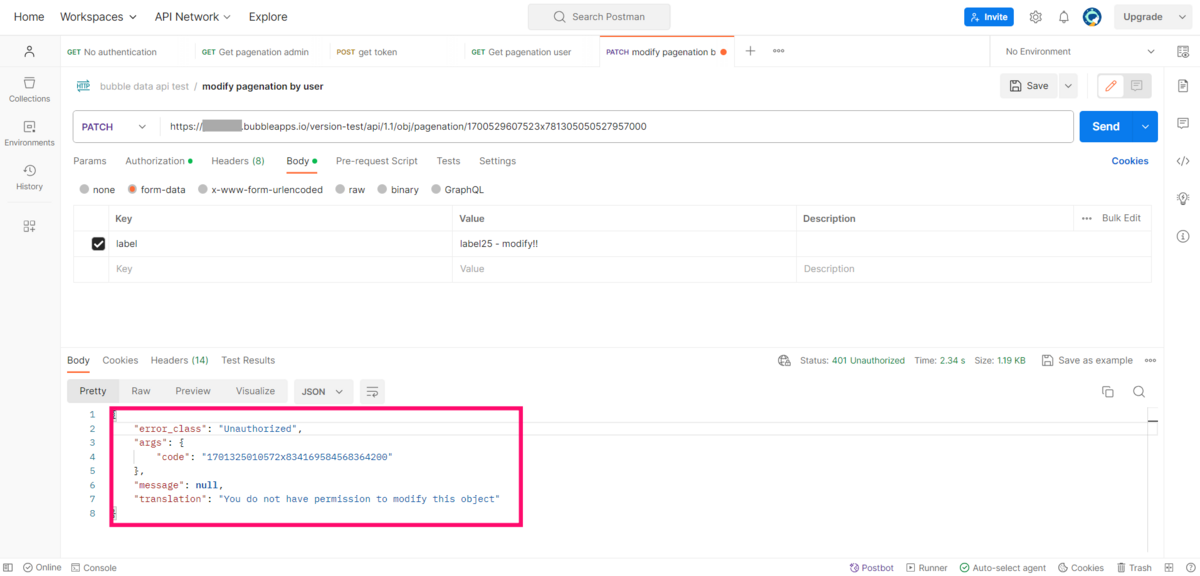This screenshot has height=576, width=1200.
Task: Select the form-data body type radio
Action: [132, 189]
